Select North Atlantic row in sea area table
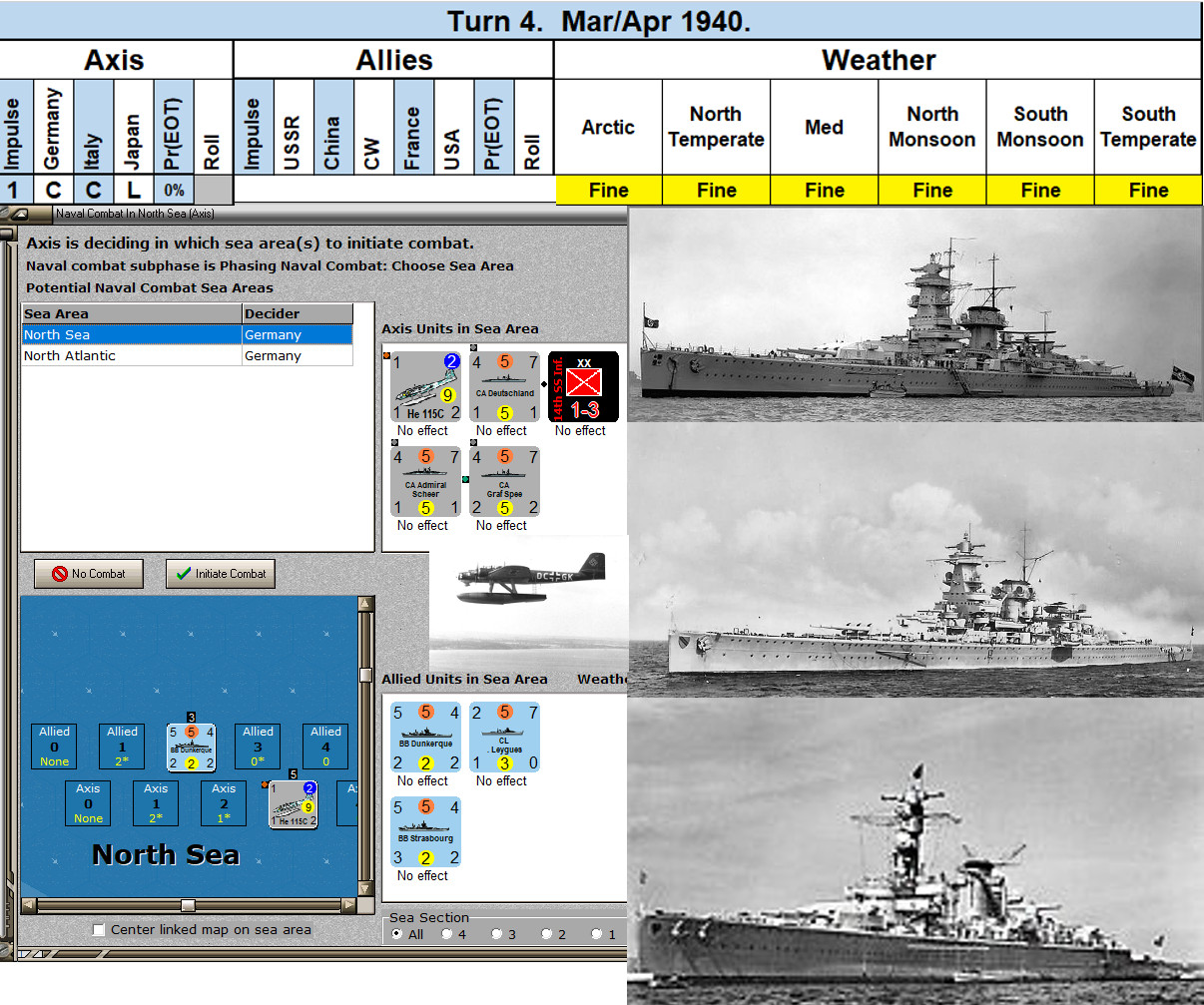Image resolution: width=1204 pixels, height=1005 pixels. 188,356
